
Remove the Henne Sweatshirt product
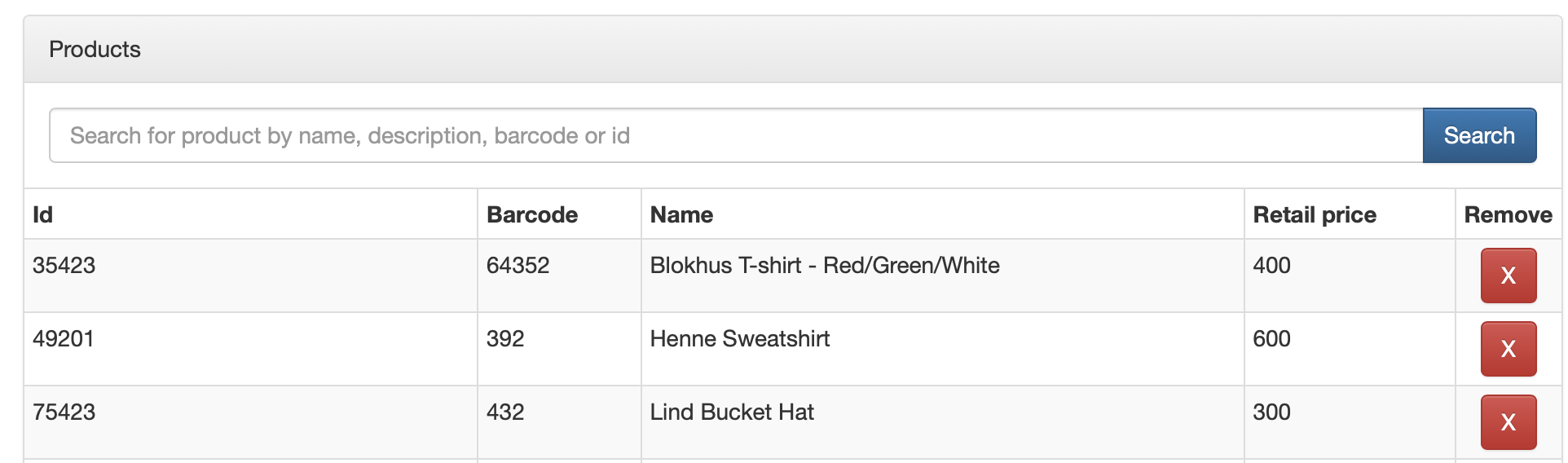pos(1508,349)
